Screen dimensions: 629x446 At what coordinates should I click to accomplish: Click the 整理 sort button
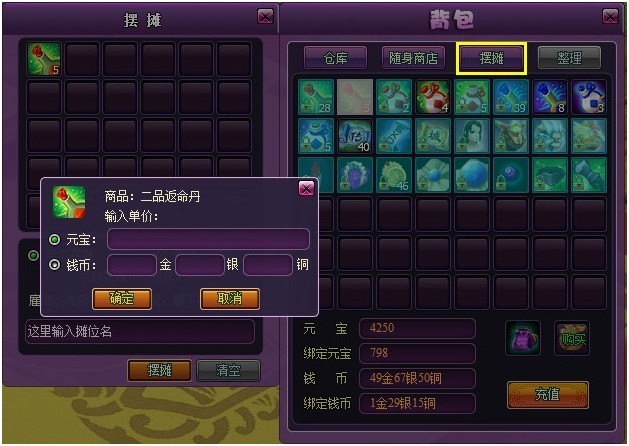569,58
